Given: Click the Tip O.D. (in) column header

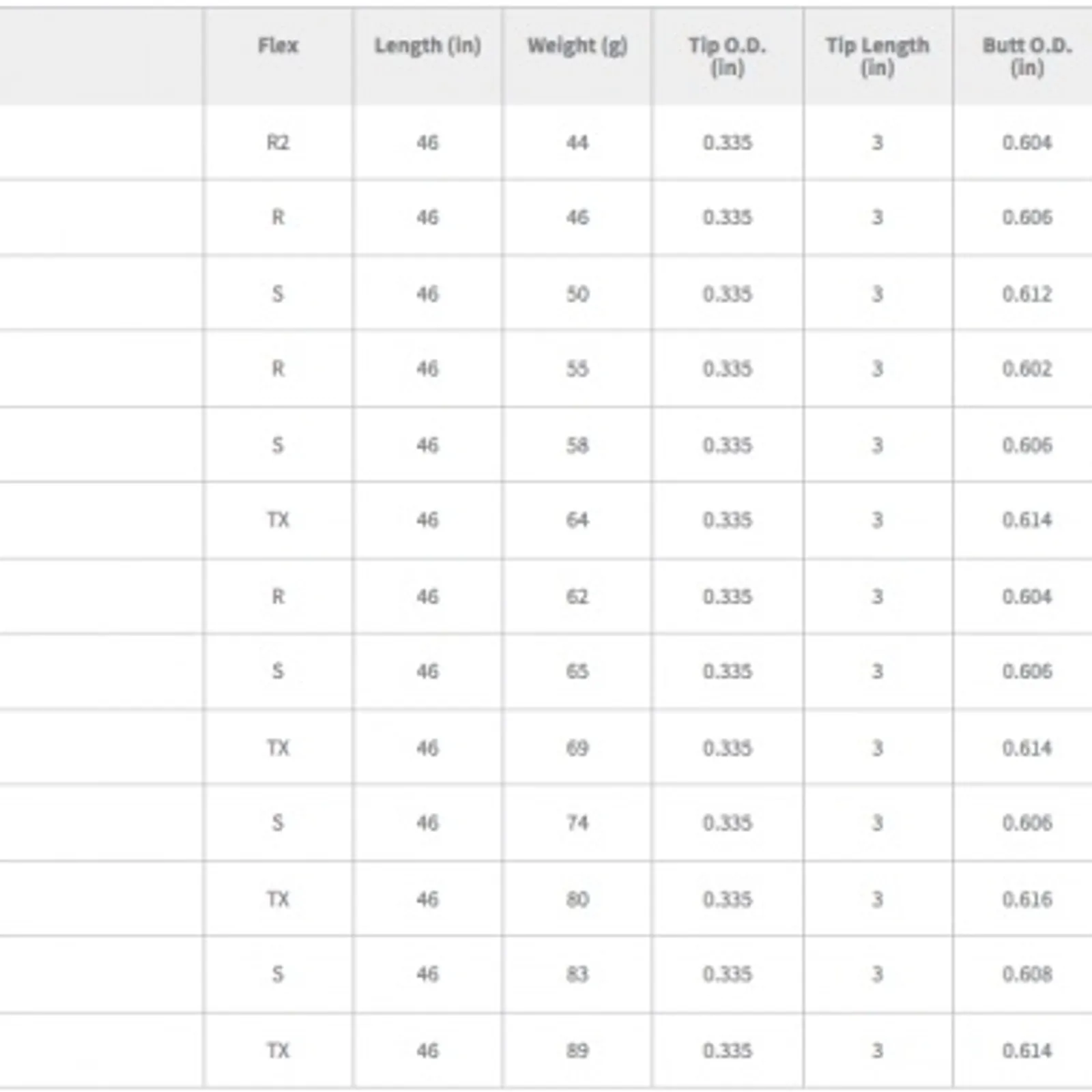Looking at the screenshot, I should point(727,56).
